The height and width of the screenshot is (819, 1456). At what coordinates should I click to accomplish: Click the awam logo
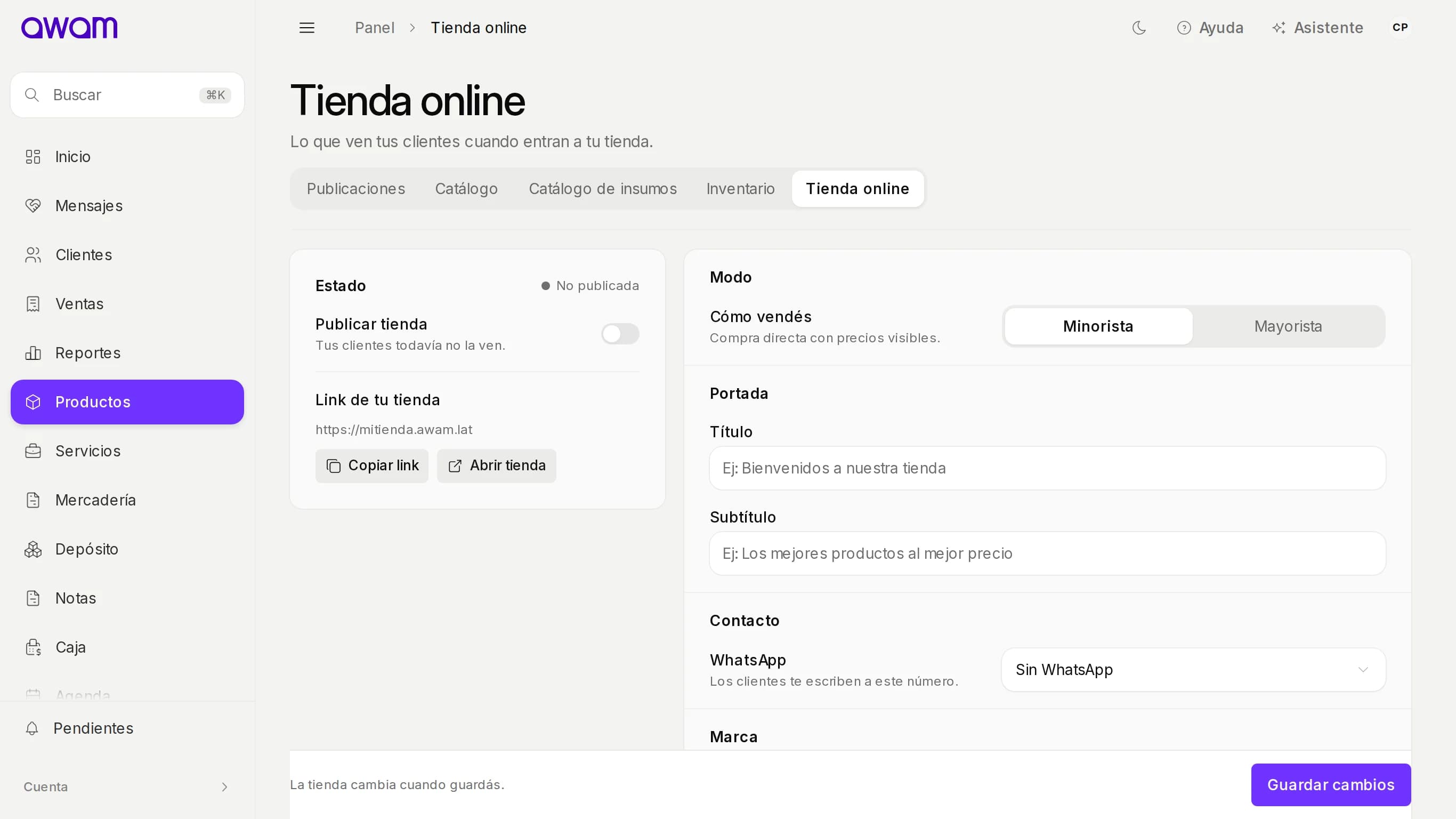tap(69, 28)
